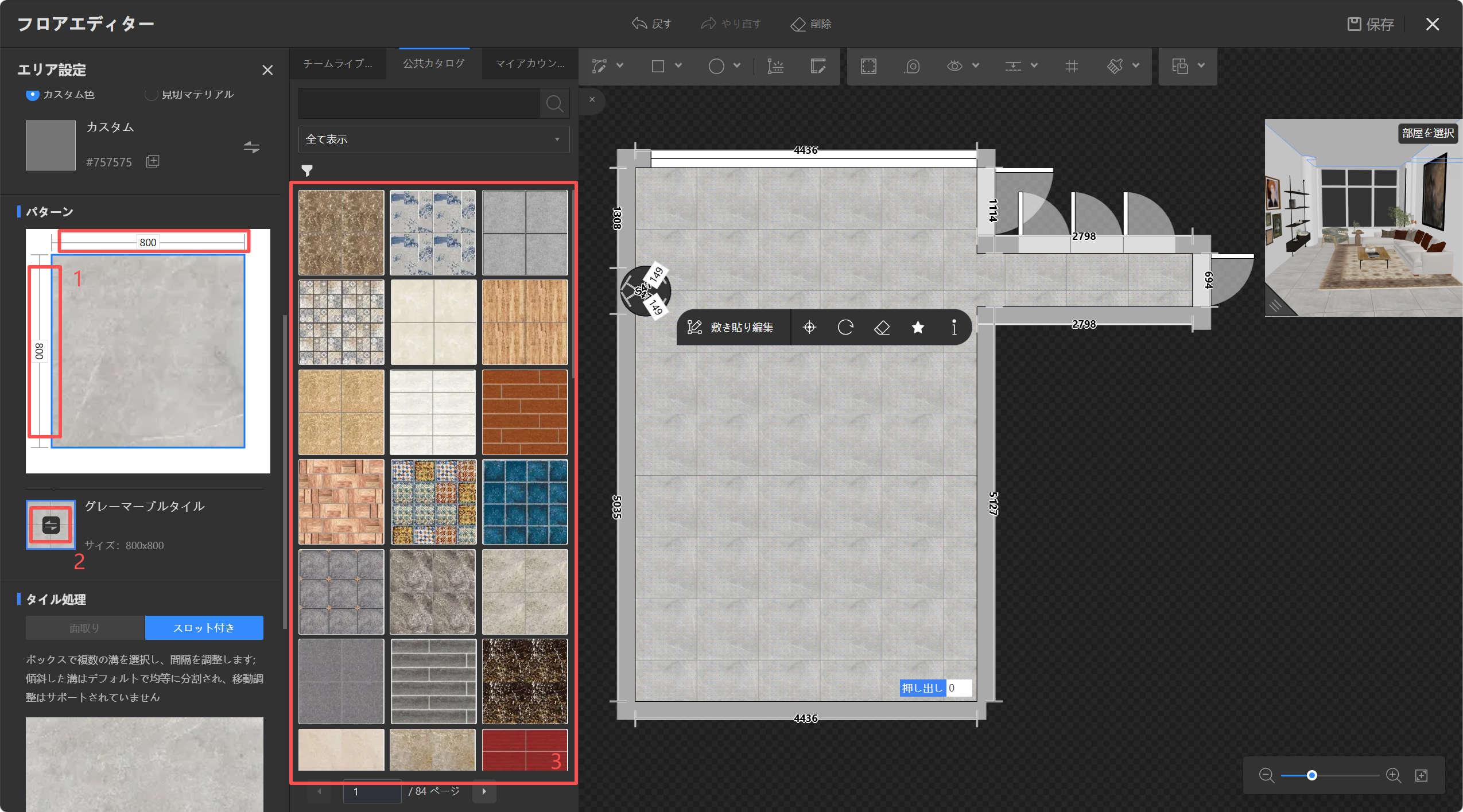
Task: Expand the curve drawing tool dropdown
Action: (620, 65)
